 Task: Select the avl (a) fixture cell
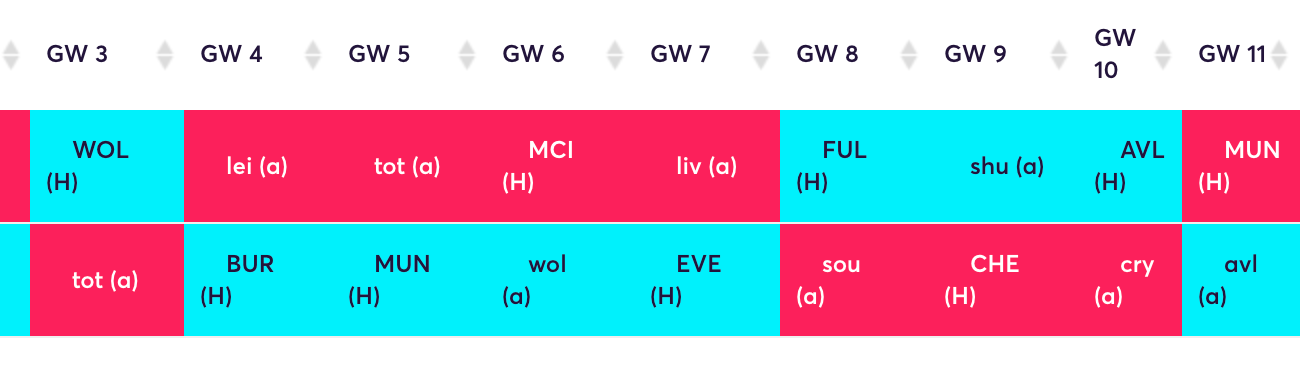1241,280
